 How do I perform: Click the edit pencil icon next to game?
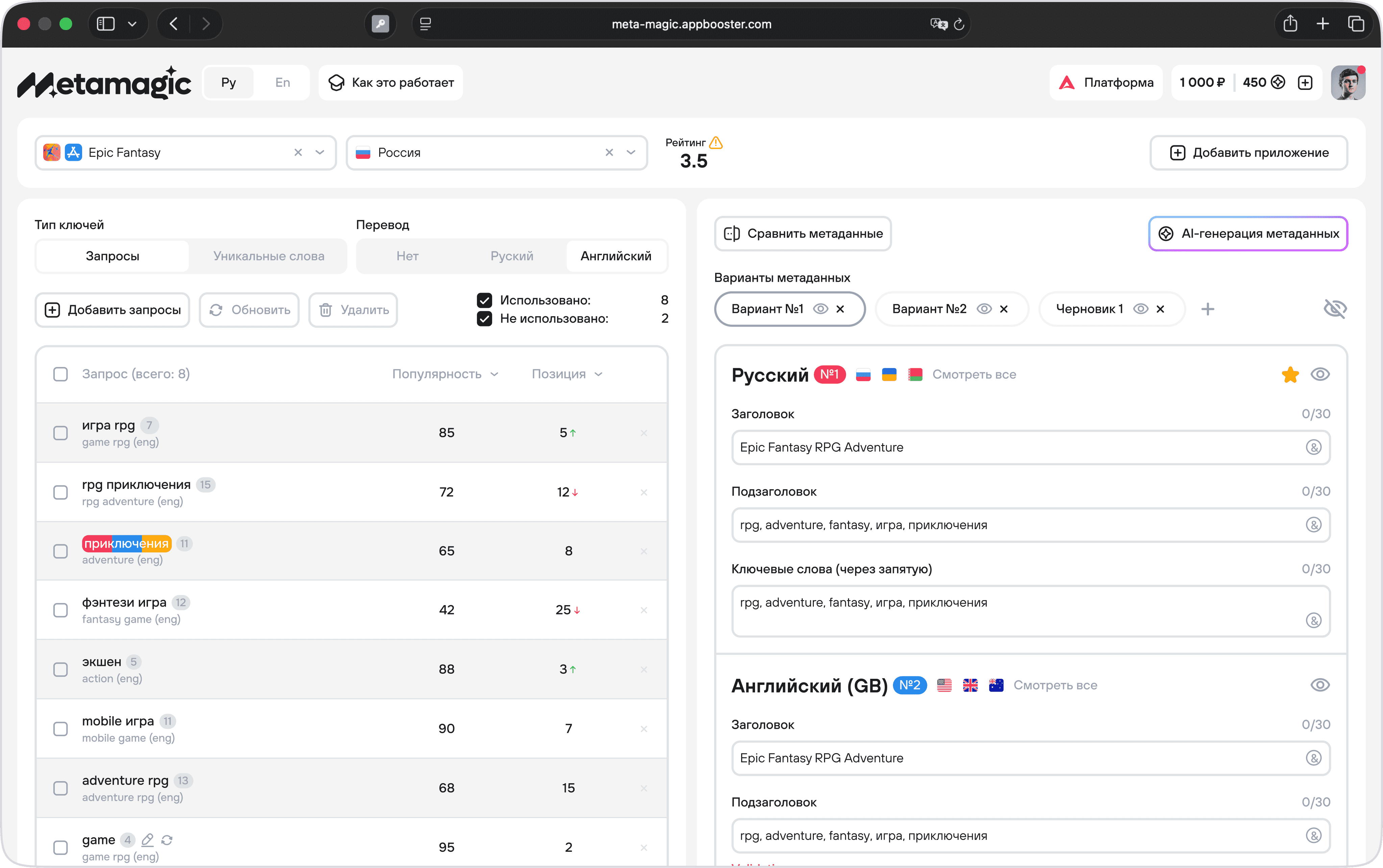pyautogui.click(x=148, y=840)
